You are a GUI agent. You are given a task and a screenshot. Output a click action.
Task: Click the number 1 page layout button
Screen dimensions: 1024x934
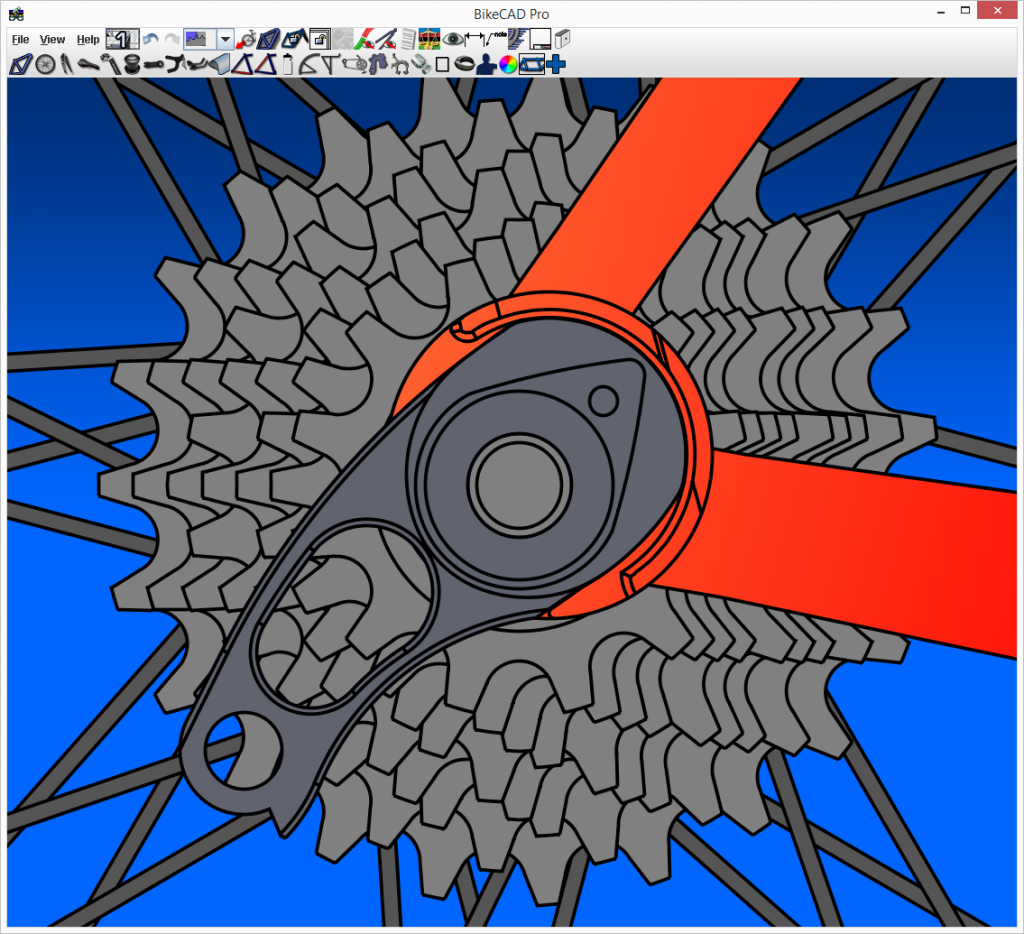pyautogui.click(x=123, y=39)
